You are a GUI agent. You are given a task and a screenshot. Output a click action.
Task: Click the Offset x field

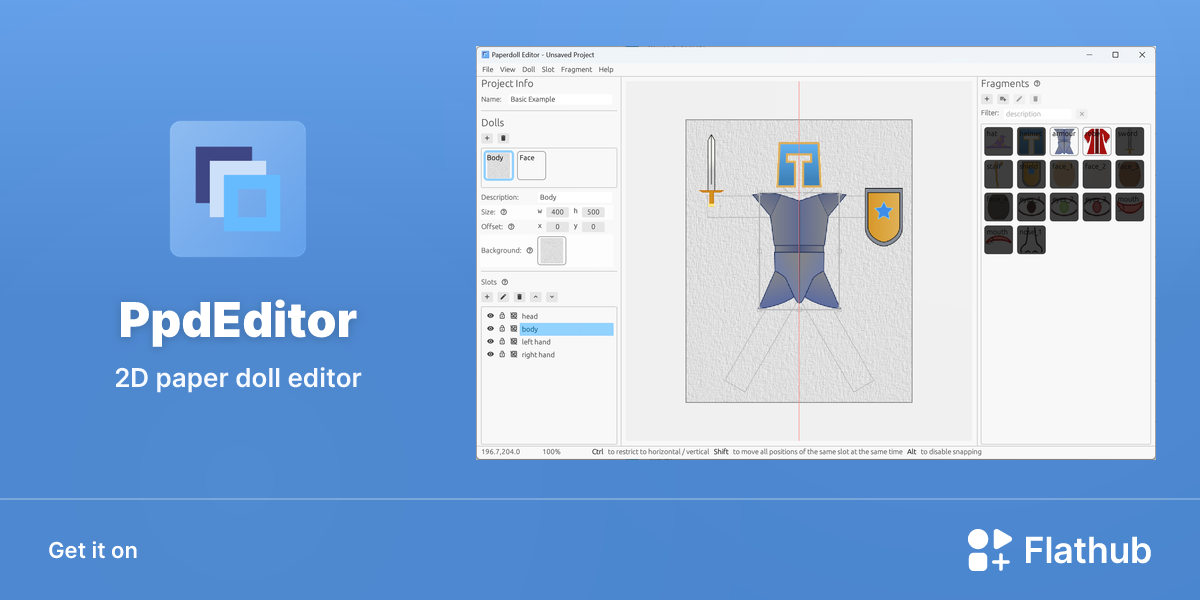coord(557,227)
